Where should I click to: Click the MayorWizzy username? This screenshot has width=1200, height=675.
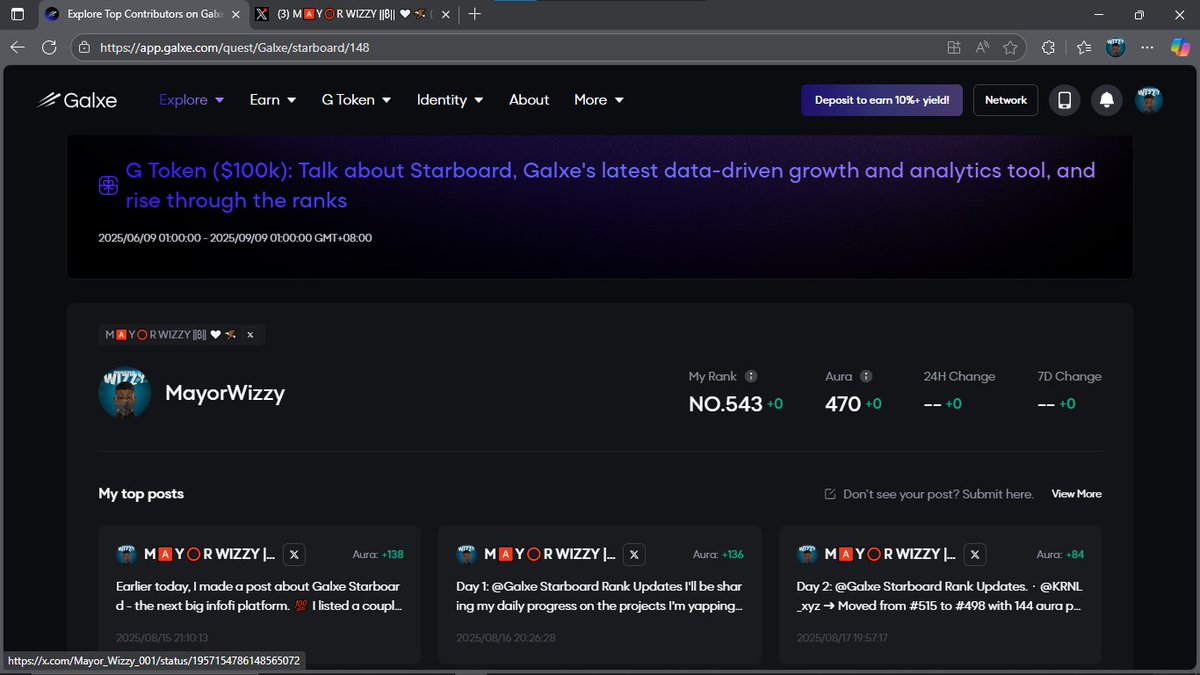(225, 393)
